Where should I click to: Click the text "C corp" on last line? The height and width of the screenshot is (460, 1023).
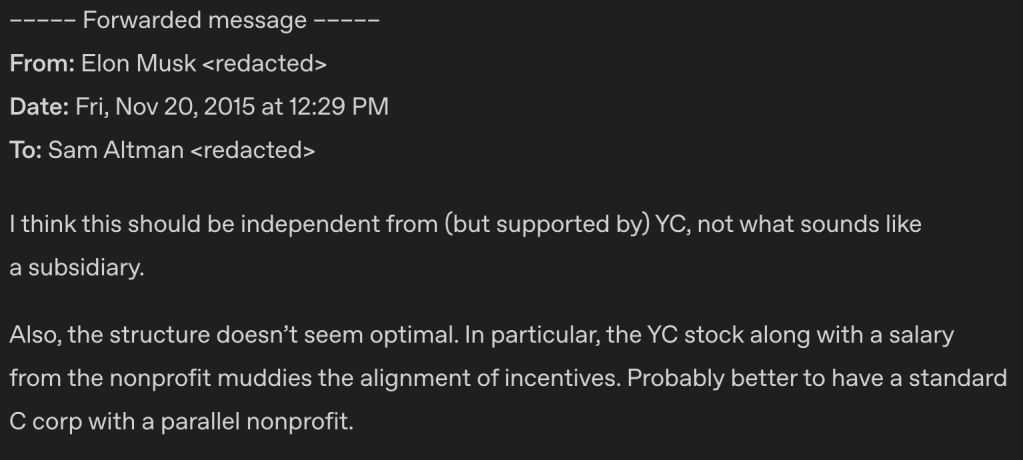click(45, 421)
